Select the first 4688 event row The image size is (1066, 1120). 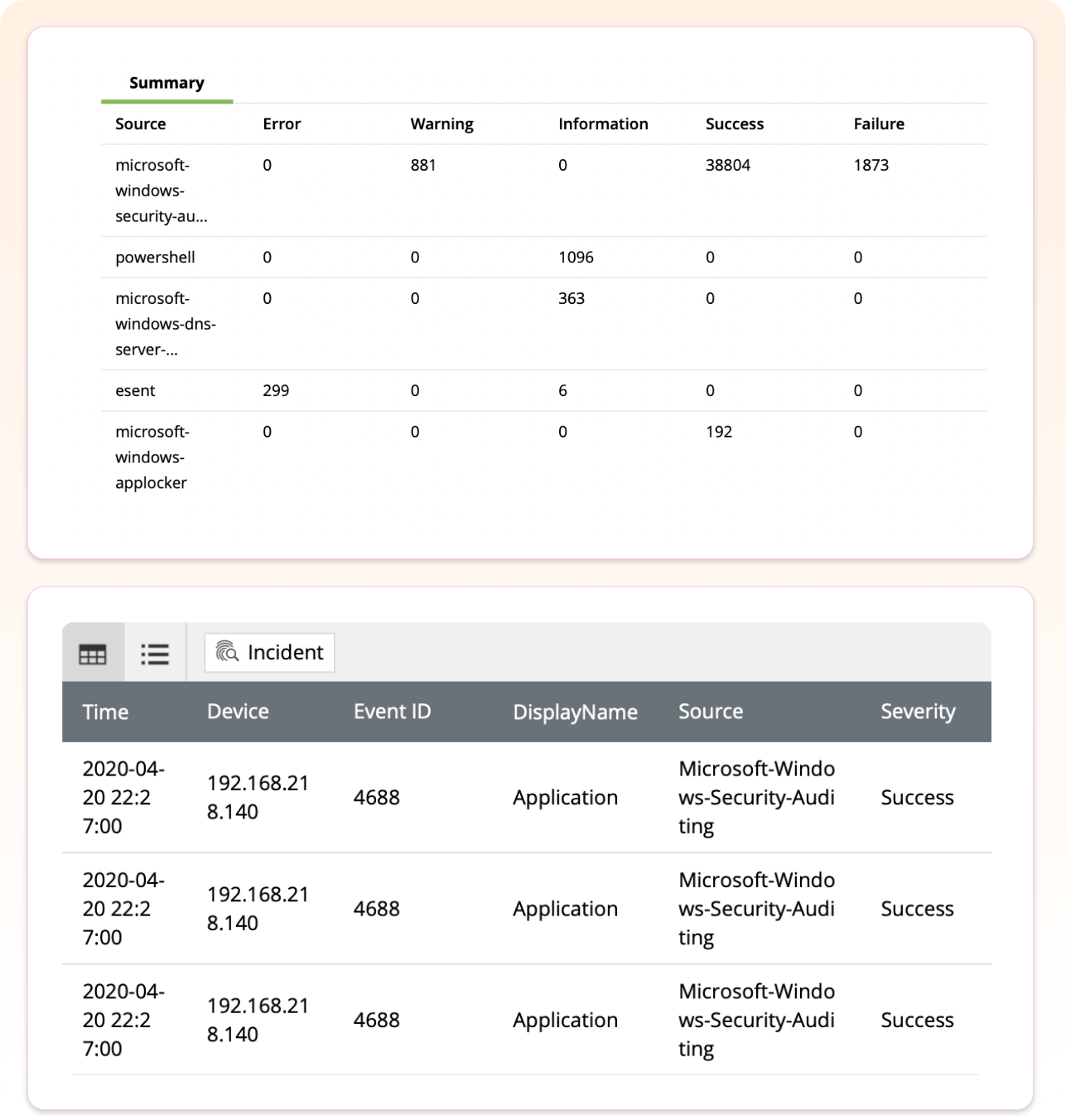(x=376, y=797)
